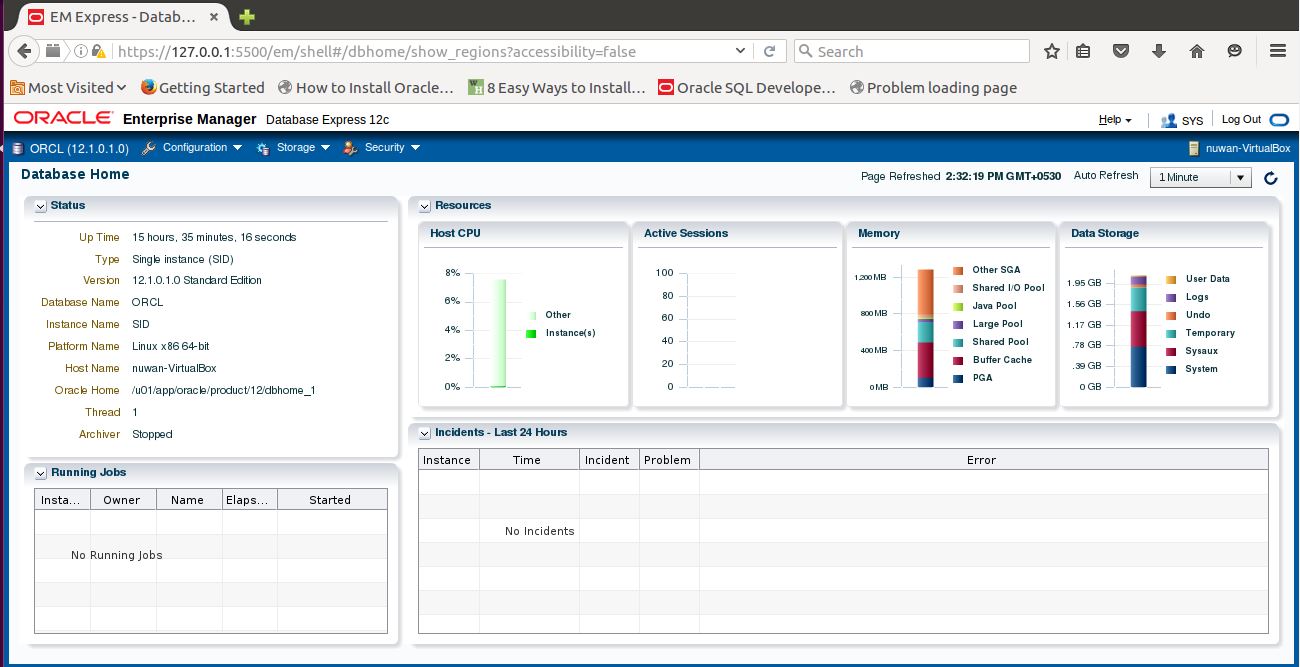Sort incidents by Error column header
The width and height of the screenshot is (1300, 667).
coord(983,460)
